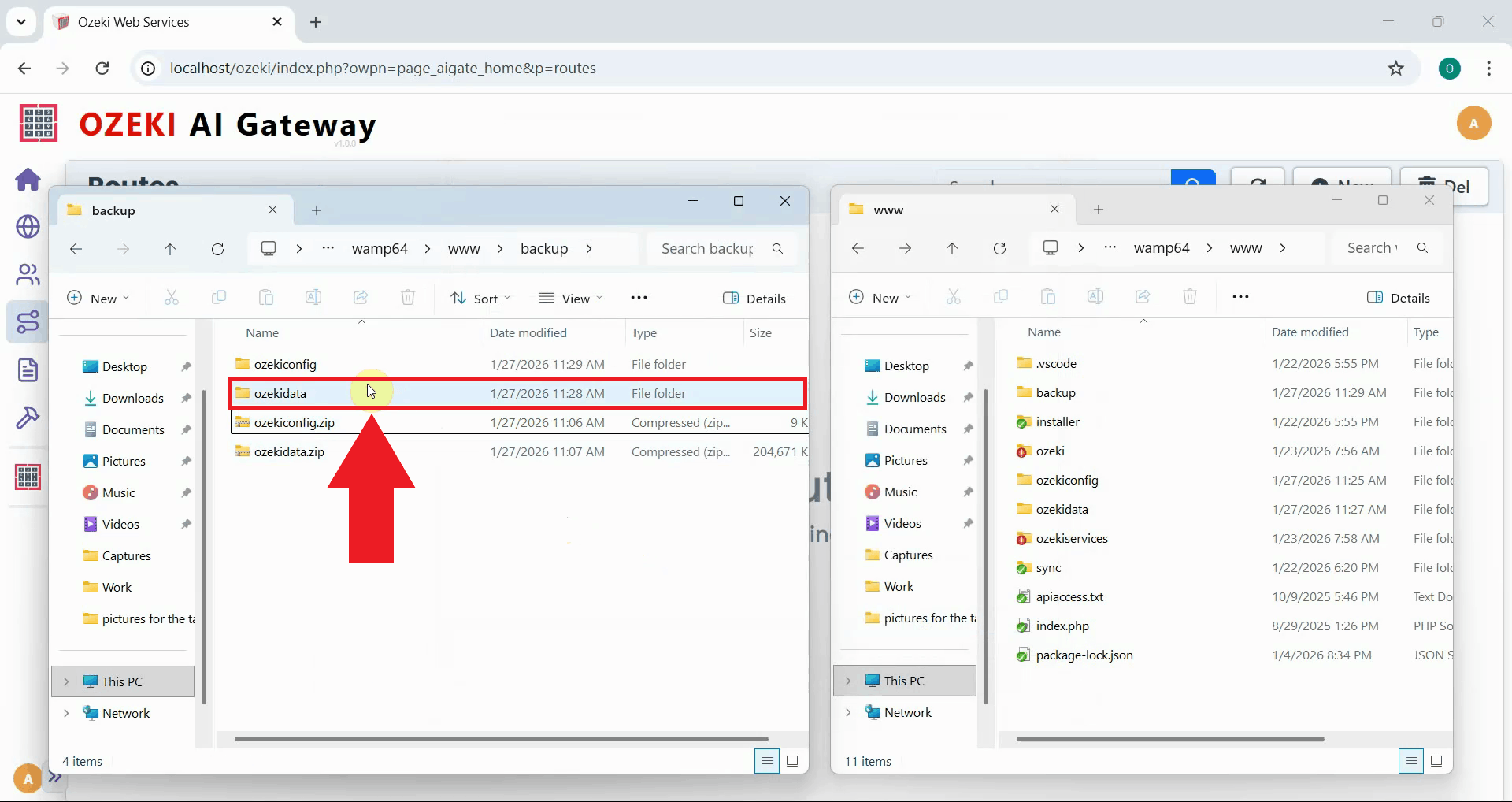Refresh the backup folder window
This screenshot has height=802, width=1512.
tap(217, 249)
